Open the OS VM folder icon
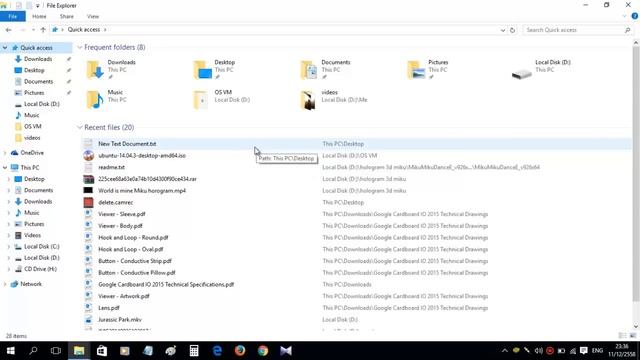This screenshot has height=360, width=640. 200,100
